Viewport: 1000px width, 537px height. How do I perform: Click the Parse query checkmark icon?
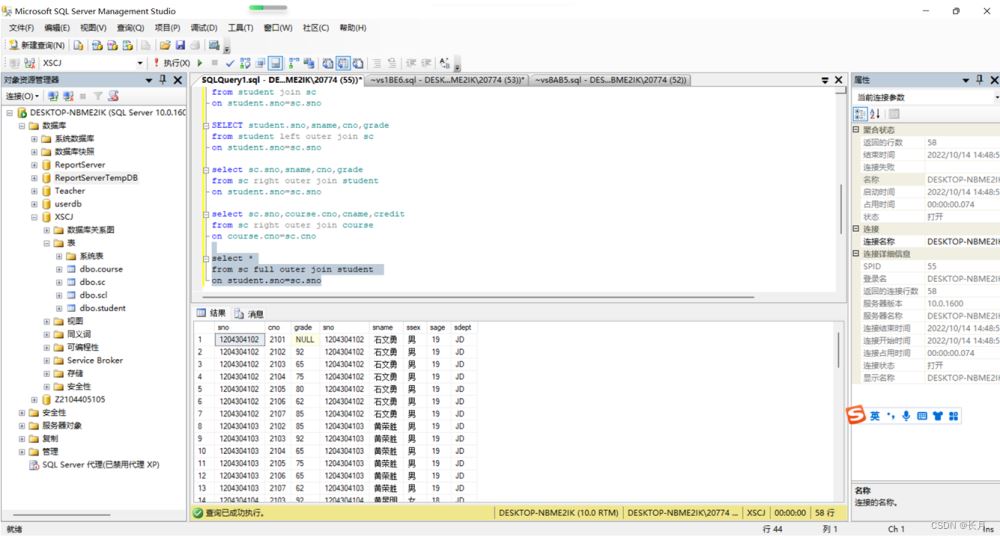point(230,63)
